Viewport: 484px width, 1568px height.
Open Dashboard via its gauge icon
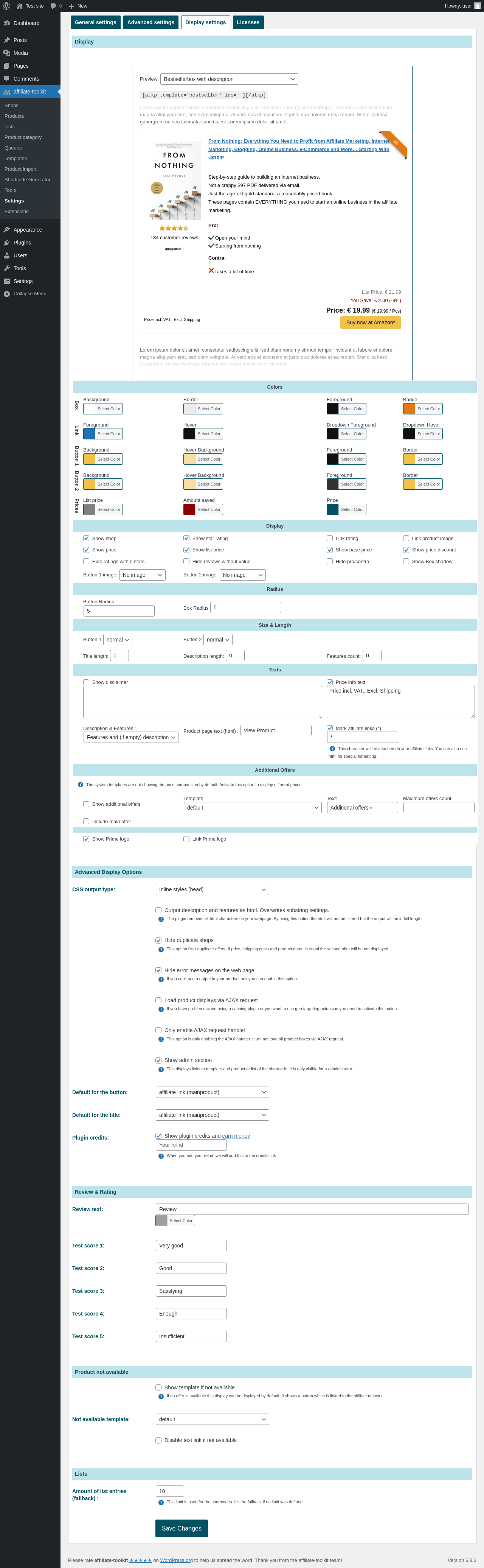[x=7, y=23]
